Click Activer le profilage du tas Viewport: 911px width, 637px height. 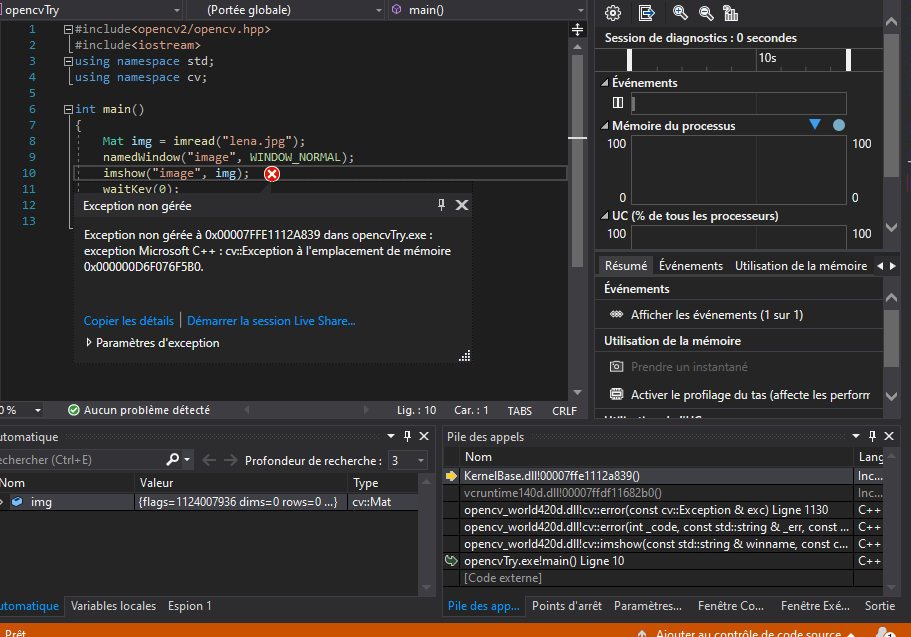(750, 395)
